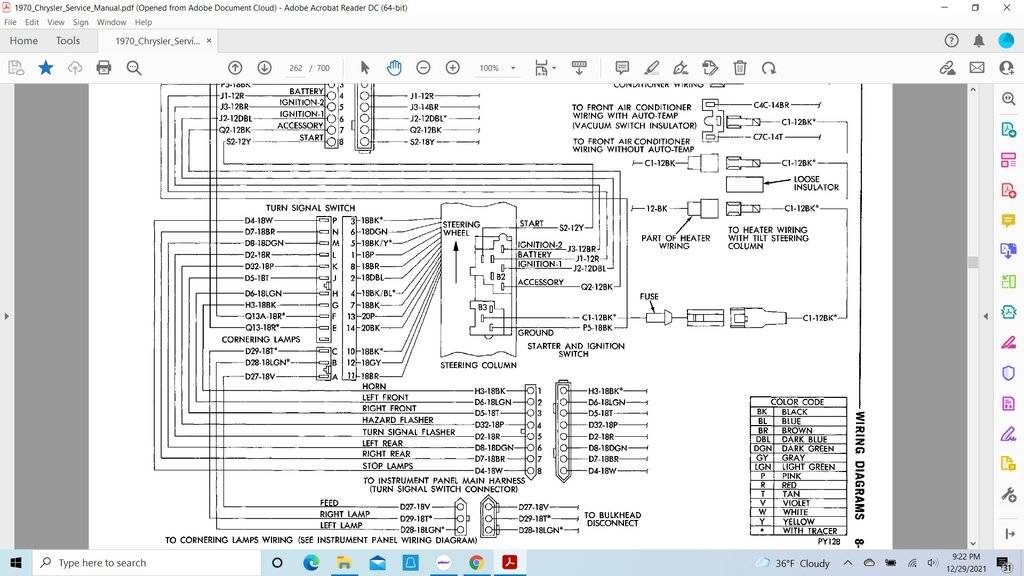Select the highlight text tool

652,68
